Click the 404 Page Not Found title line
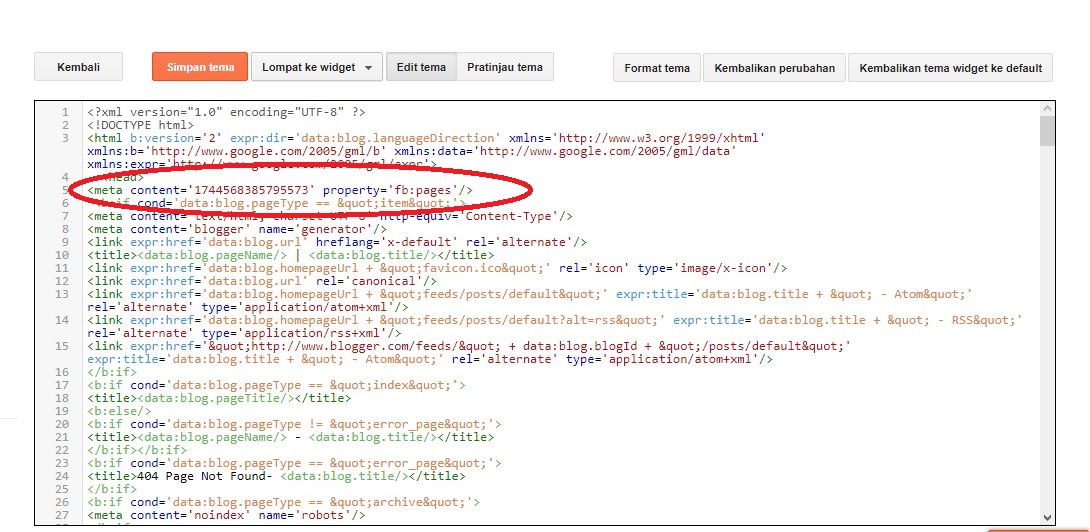Image resolution: width=1090 pixels, height=532 pixels. coord(277,476)
